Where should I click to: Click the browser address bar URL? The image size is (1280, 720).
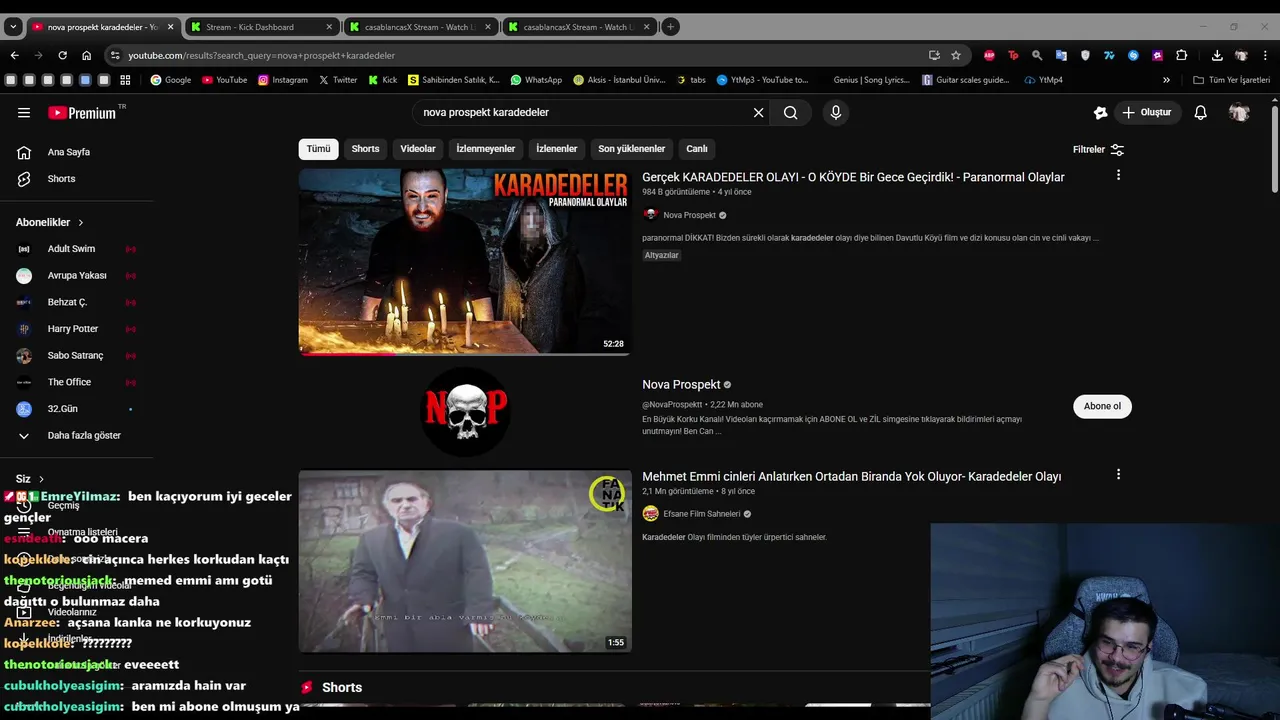pos(262,55)
